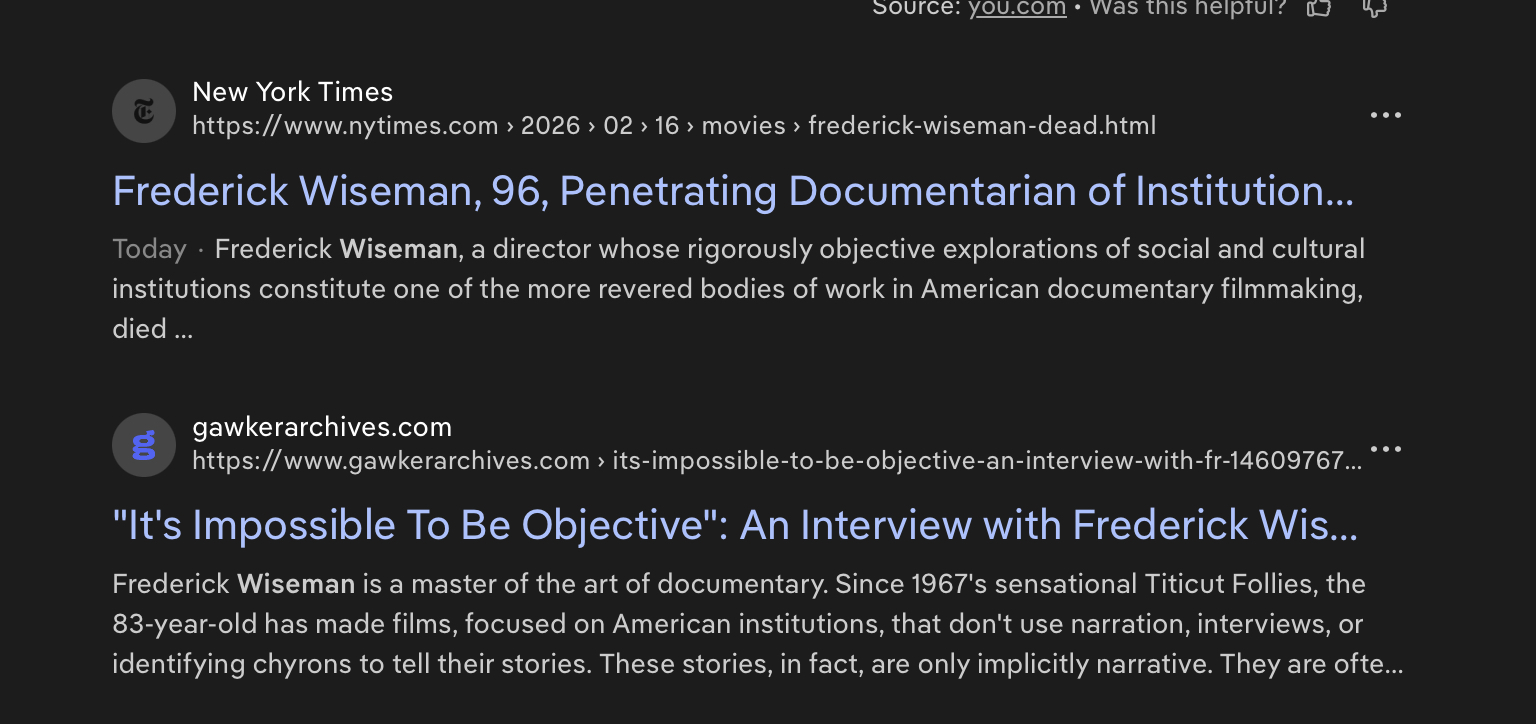The width and height of the screenshot is (1536, 724).
Task: Open more options for gawkerarchives.com result
Action: click(1385, 449)
